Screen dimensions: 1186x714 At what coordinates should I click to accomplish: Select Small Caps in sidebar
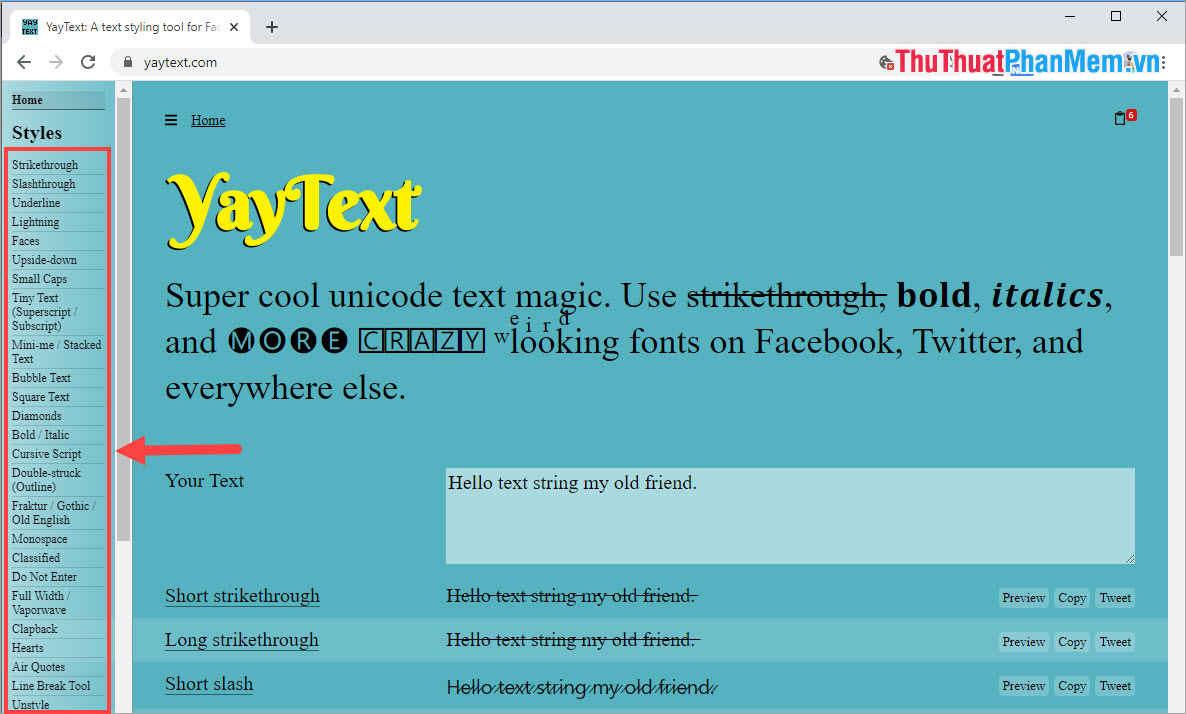pyautogui.click(x=39, y=278)
